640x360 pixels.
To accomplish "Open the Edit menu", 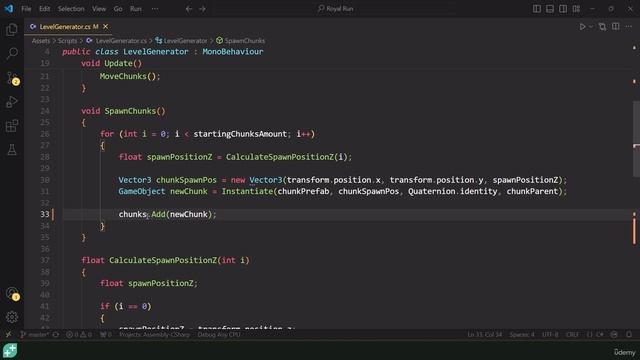I will 44,9.
